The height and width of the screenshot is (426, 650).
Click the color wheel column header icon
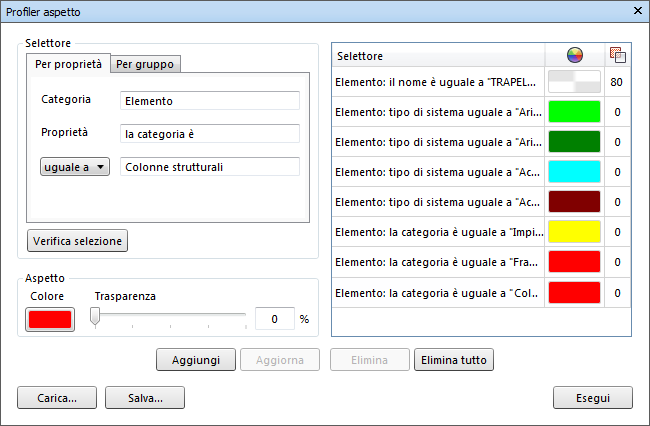click(x=574, y=55)
